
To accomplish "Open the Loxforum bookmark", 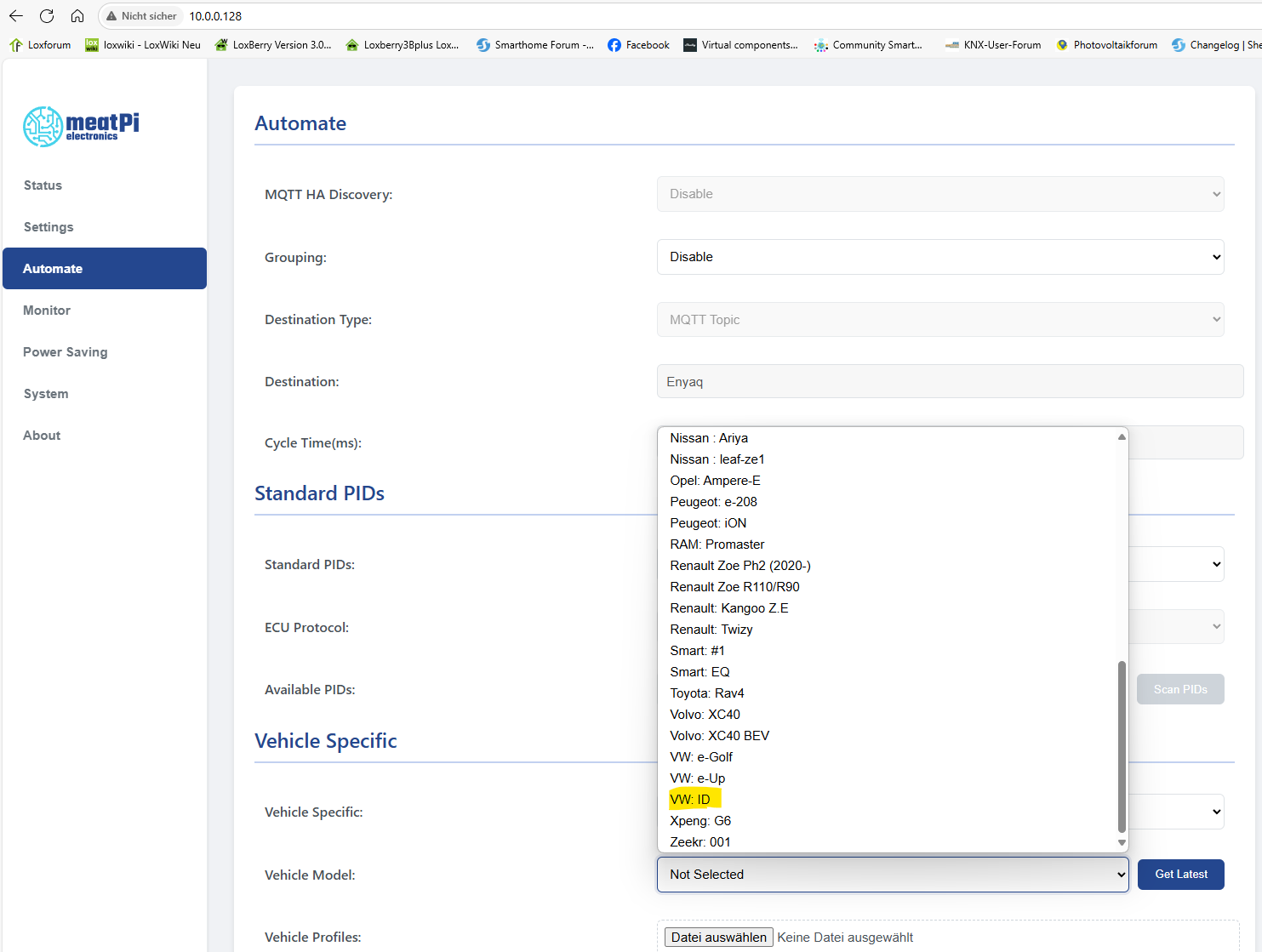I will [x=40, y=45].
